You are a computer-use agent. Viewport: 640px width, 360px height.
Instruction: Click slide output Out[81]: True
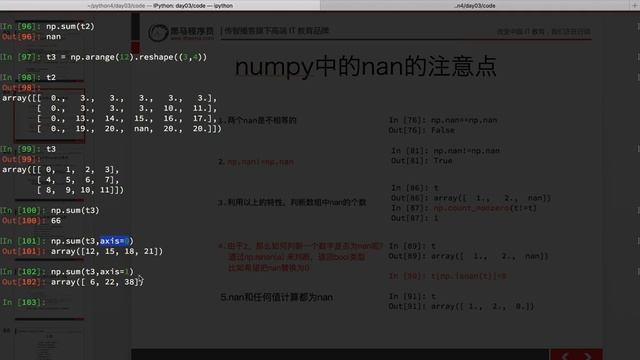point(422,161)
